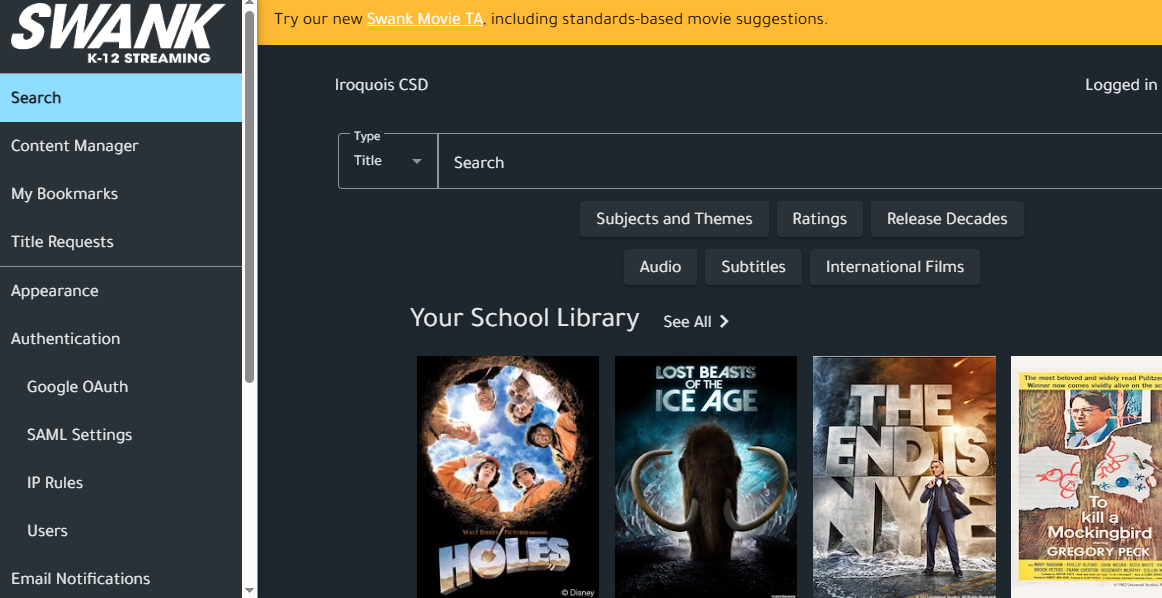This screenshot has height=598, width=1162.
Task: Click the See All link for School Library
Action: click(x=695, y=322)
